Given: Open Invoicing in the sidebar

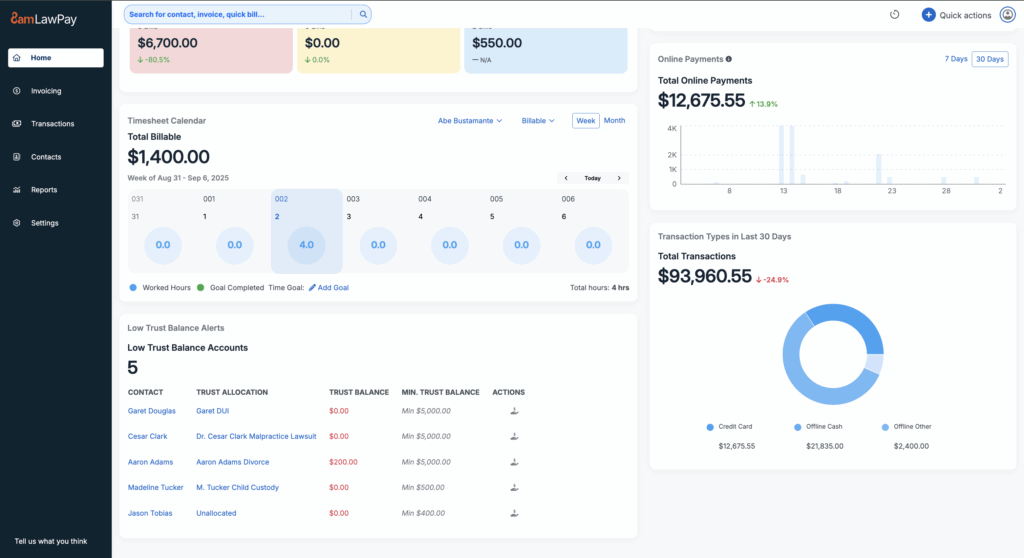Looking at the screenshot, I should tap(46, 91).
